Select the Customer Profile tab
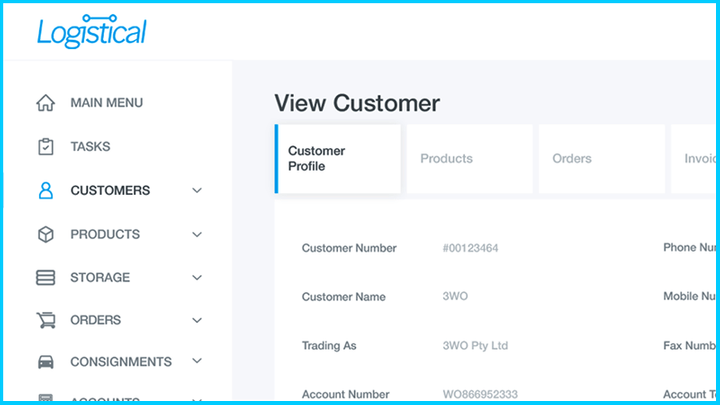The width and height of the screenshot is (720, 405). (x=317, y=158)
